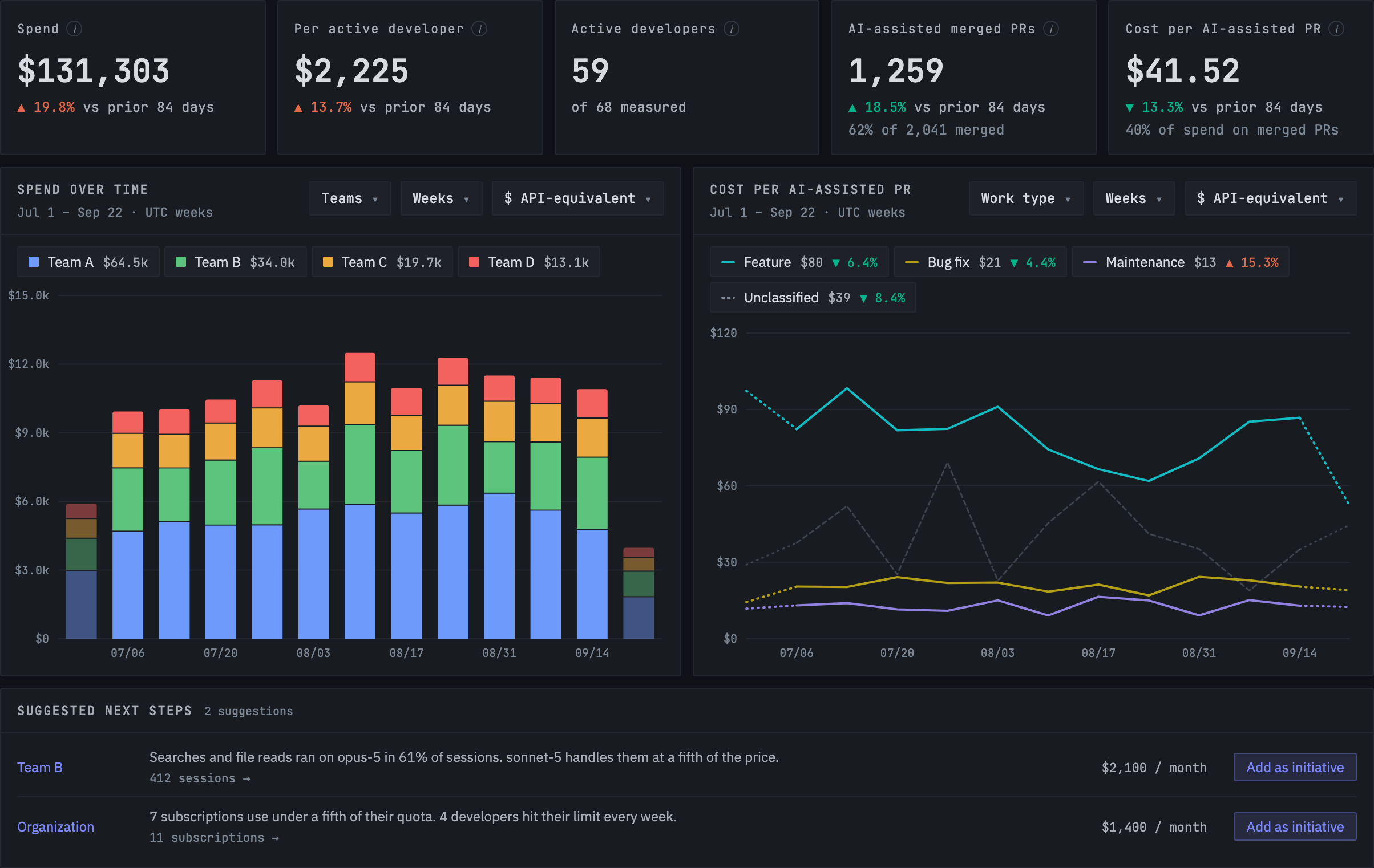Click the 18.5% merged PRs change indicator
The width and height of the screenshot is (1374, 868).
click(877, 107)
